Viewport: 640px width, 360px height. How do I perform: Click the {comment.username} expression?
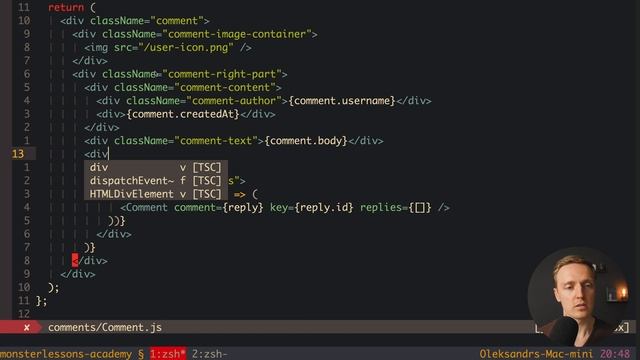342,101
